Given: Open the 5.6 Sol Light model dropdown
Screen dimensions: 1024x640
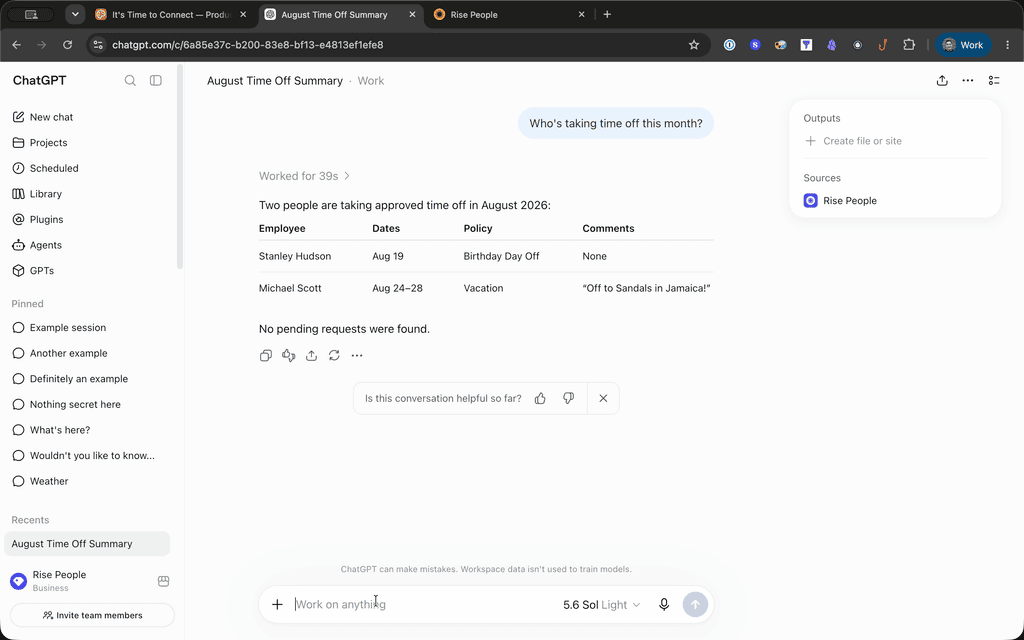Looking at the screenshot, I should coord(601,605).
